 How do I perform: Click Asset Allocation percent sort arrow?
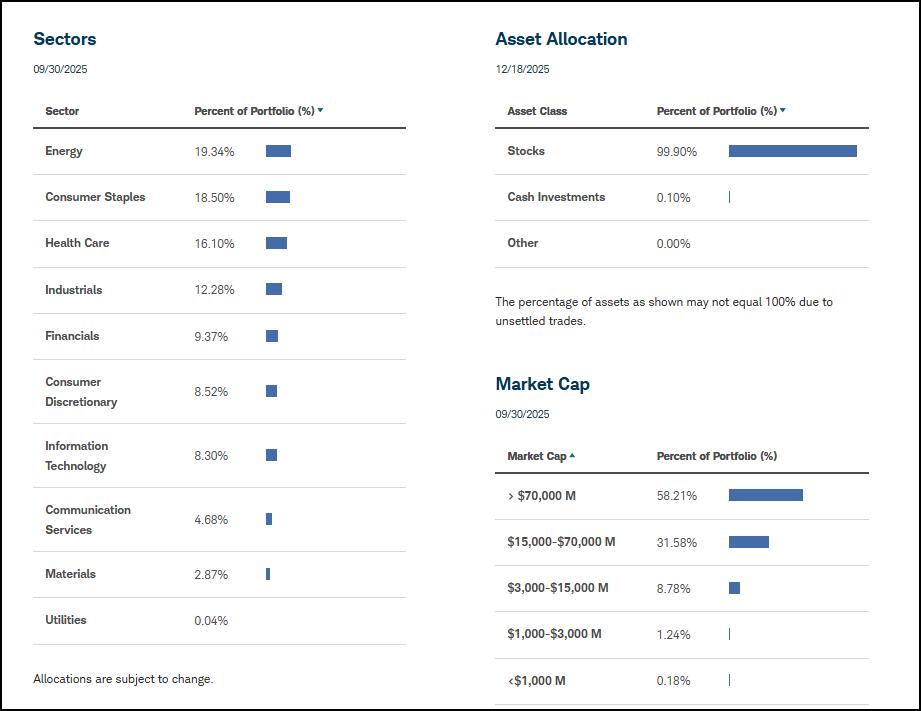coord(783,110)
